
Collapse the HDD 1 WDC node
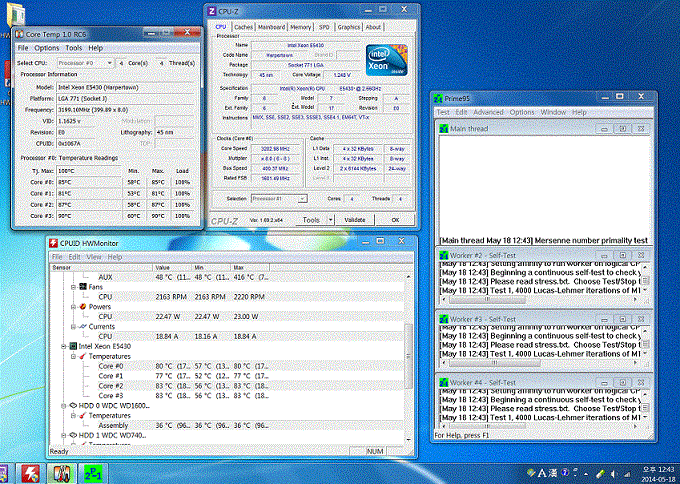[x=63, y=435]
